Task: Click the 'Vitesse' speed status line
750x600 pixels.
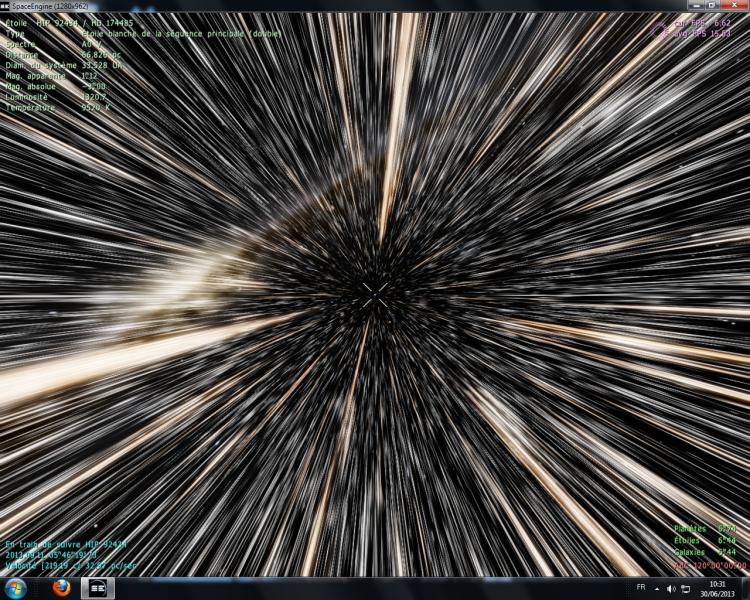Action: point(71,566)
